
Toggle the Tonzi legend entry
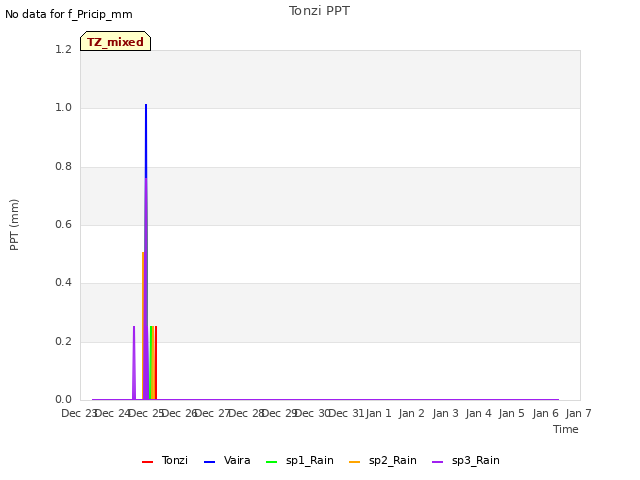pos(164,460)
